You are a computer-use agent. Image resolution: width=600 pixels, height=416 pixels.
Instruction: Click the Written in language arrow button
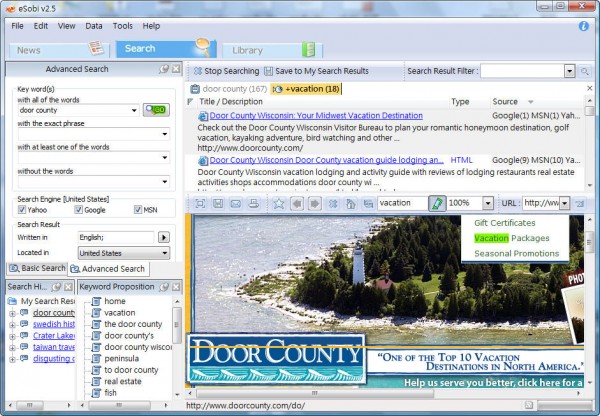coord(164,237)
